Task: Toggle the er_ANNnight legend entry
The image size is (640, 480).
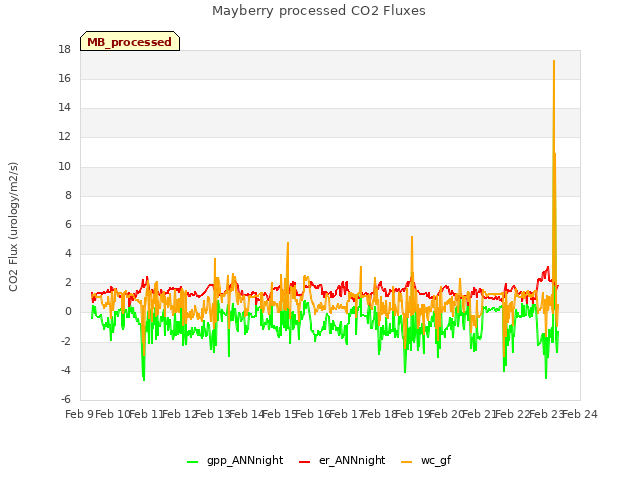Action: [342, 460]
